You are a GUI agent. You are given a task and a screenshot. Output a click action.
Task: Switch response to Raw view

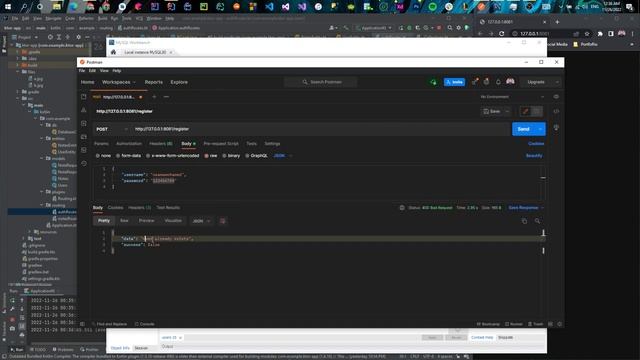(124, 221)
